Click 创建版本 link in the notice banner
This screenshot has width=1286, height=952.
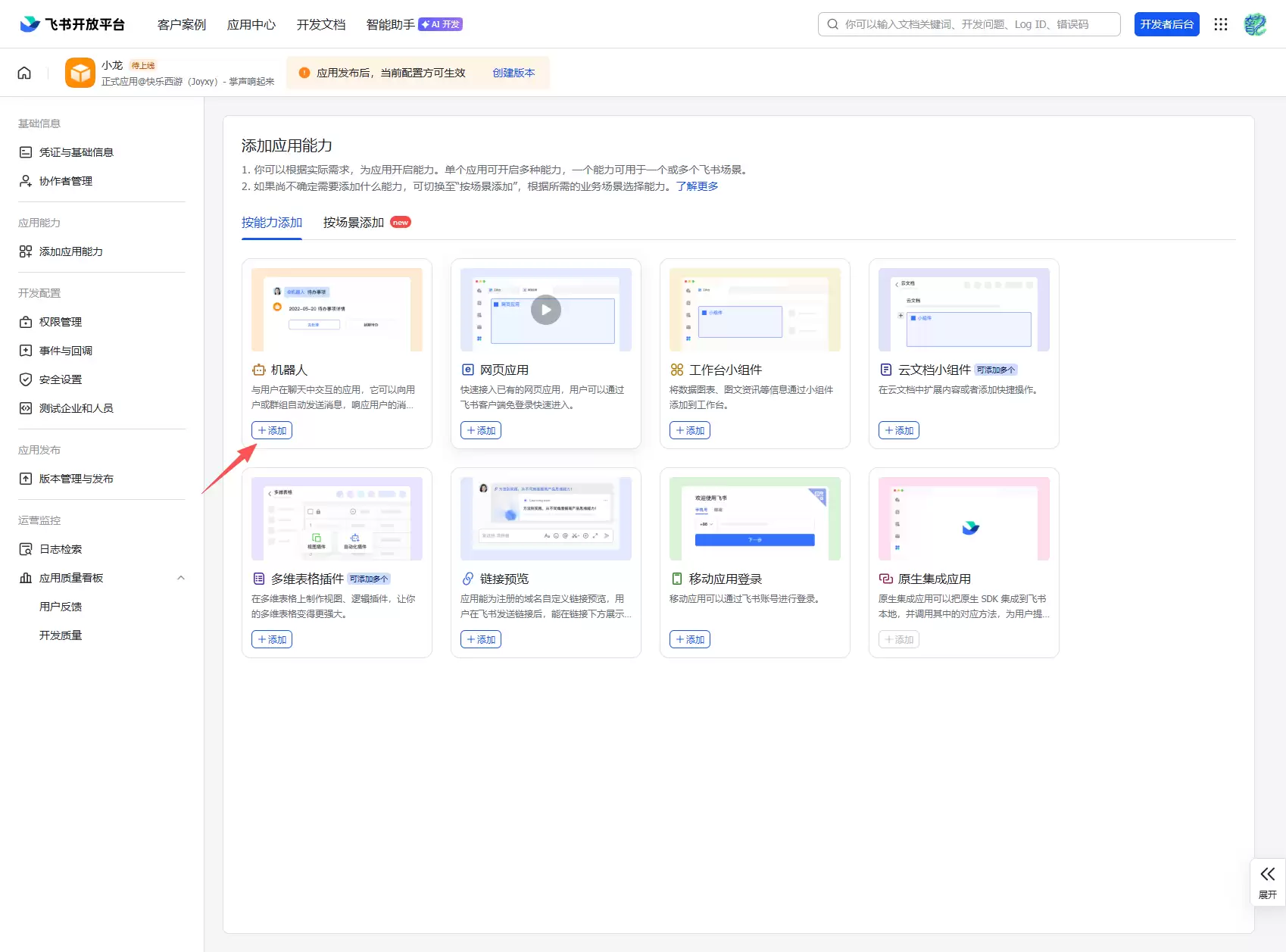[513, 73]
